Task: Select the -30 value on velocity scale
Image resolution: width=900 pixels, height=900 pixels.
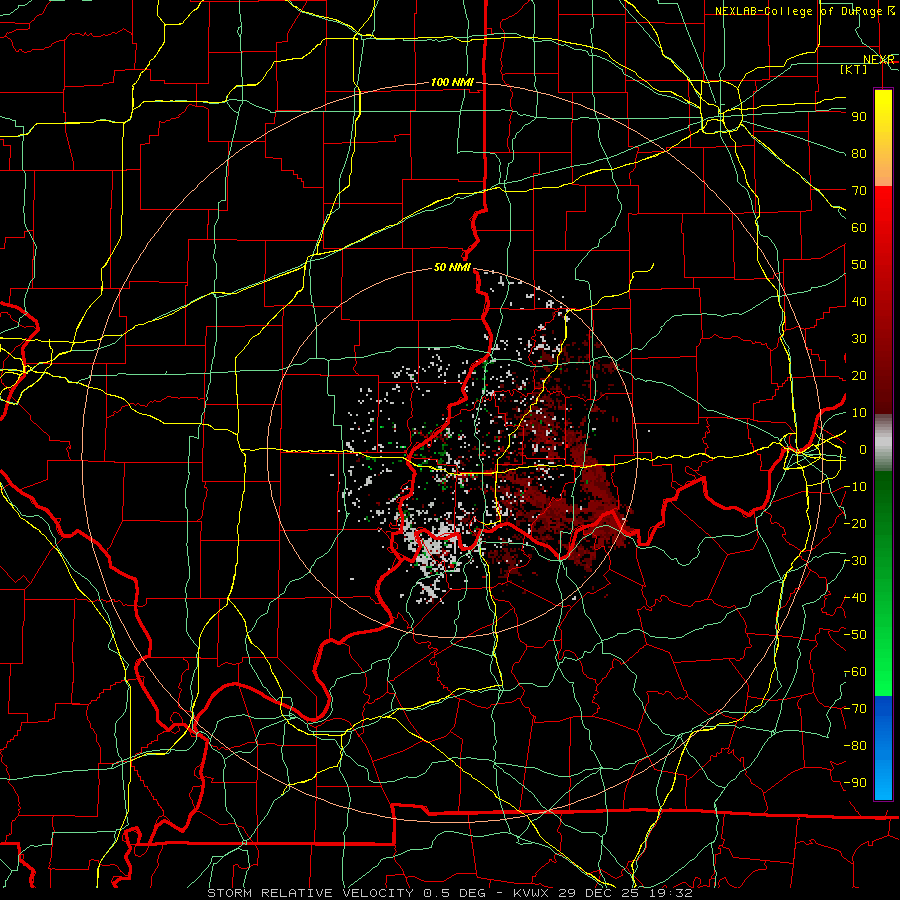Action: tap(855, 561)
